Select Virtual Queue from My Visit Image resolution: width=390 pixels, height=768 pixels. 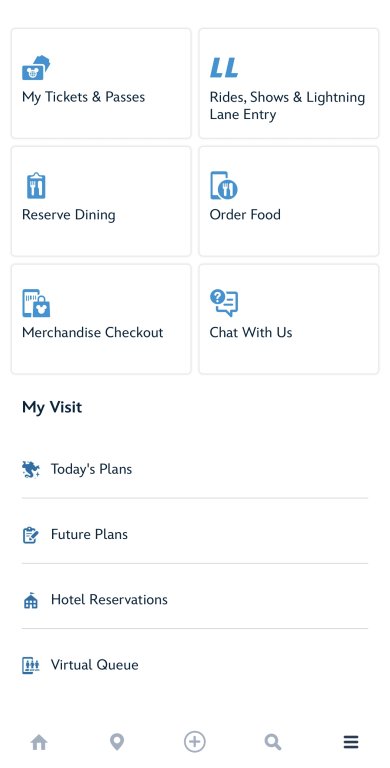point(195,665)
